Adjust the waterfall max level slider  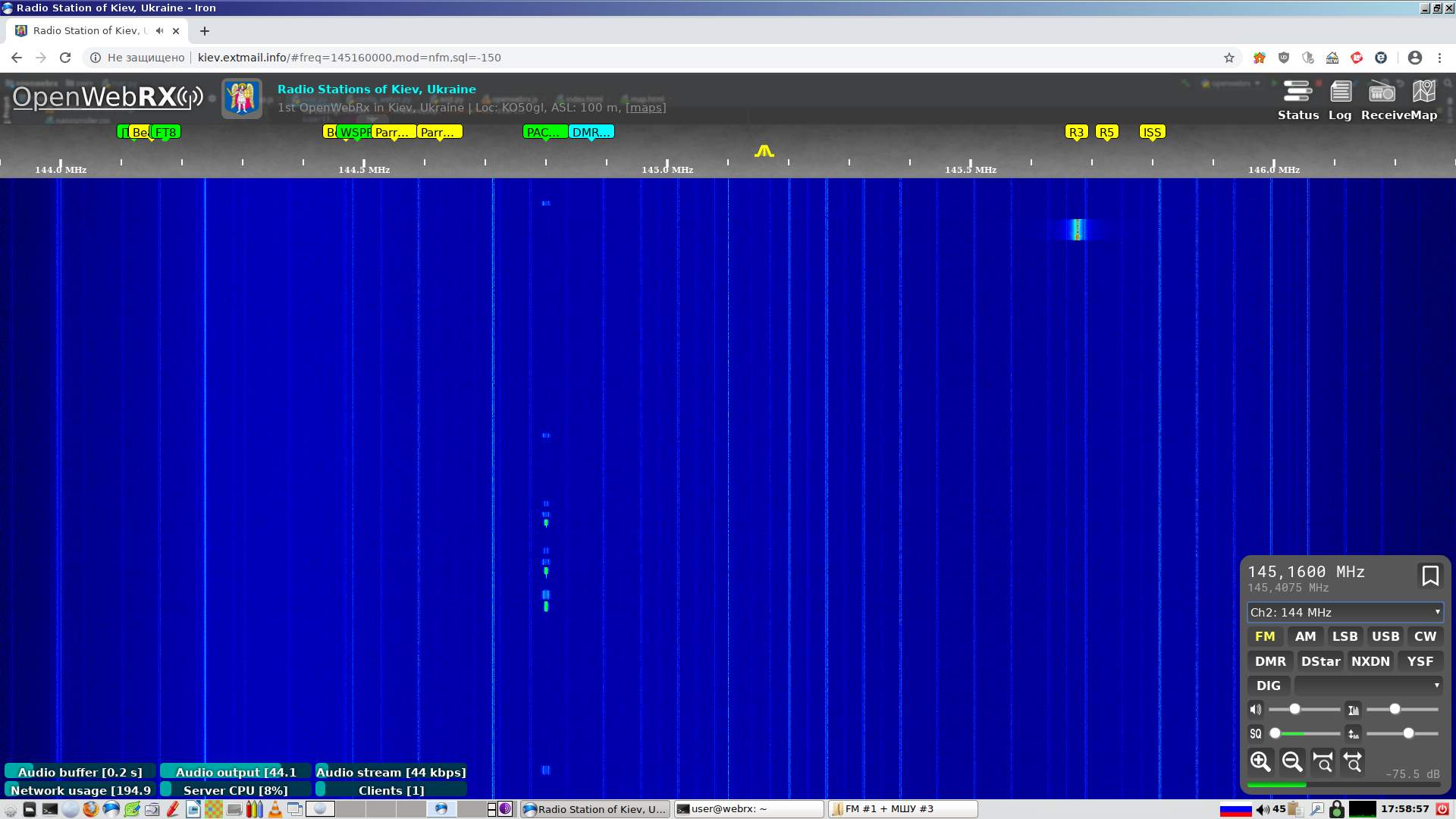click(1402, 710)
